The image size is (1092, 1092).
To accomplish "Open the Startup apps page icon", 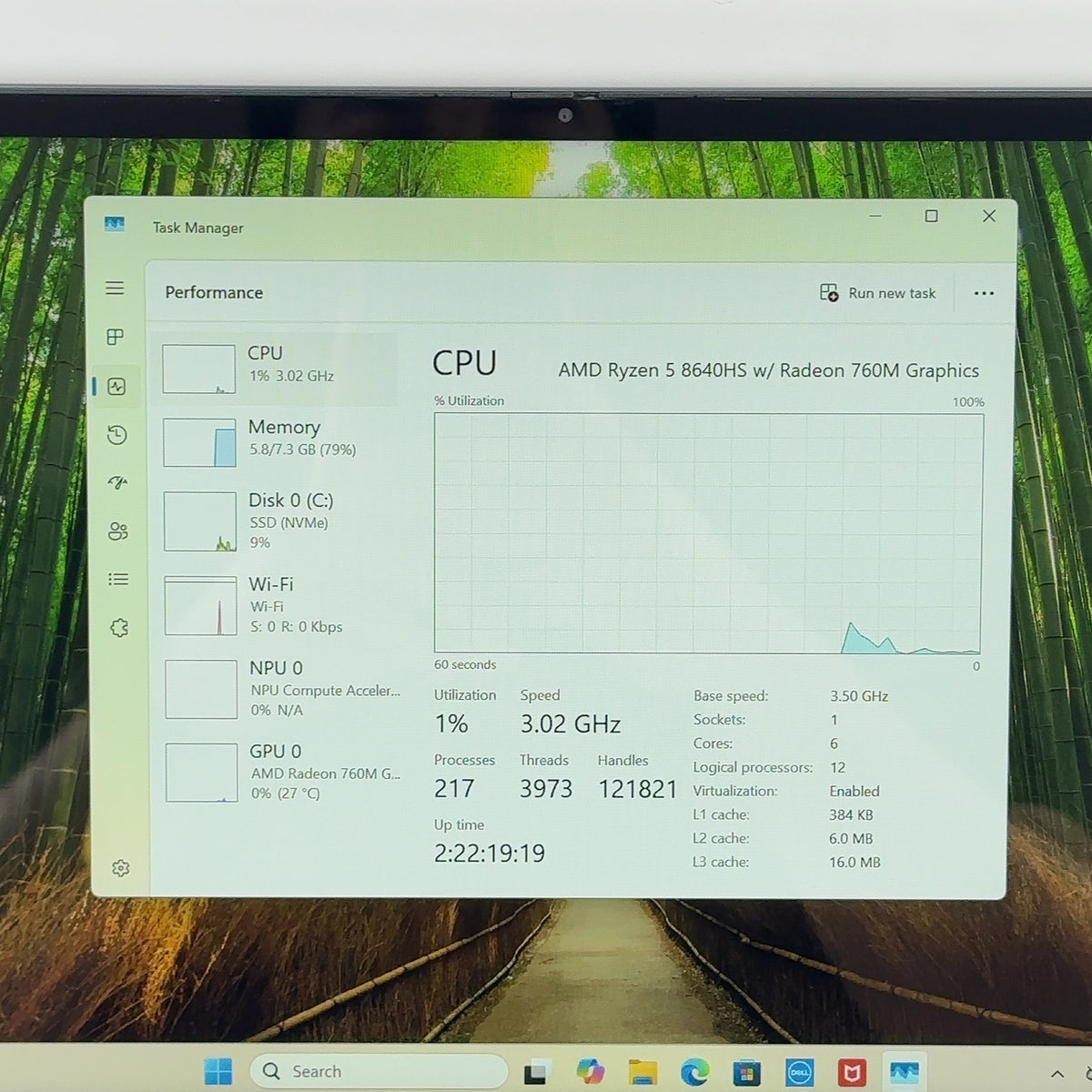I will tap(117, 482).
